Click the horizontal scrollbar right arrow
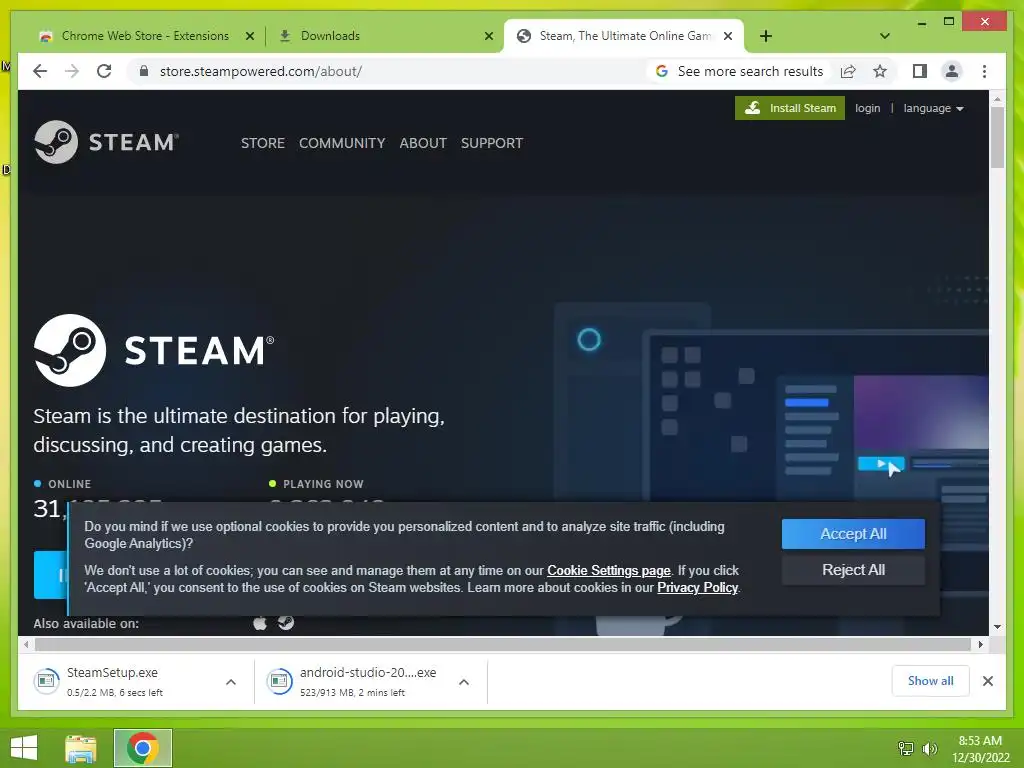The image size is (1024, 768). (980, 645)
